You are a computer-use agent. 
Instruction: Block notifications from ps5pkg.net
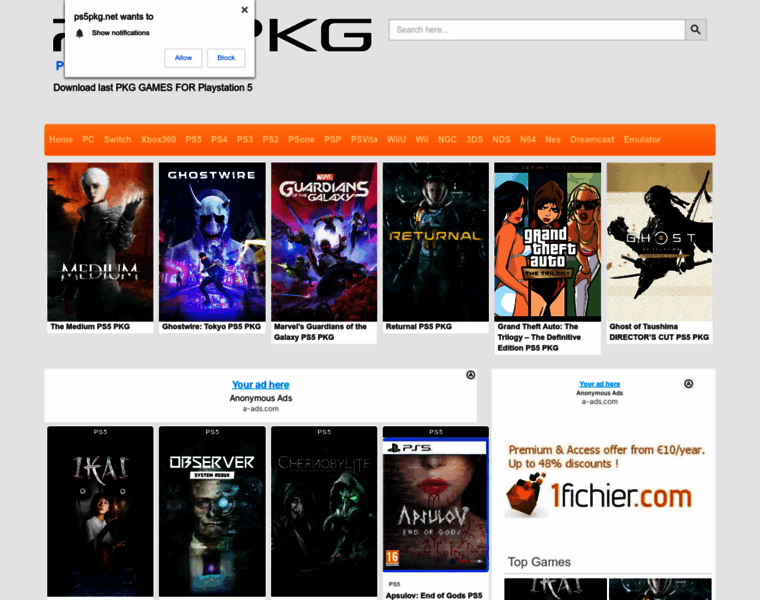[x=226, y=58]
